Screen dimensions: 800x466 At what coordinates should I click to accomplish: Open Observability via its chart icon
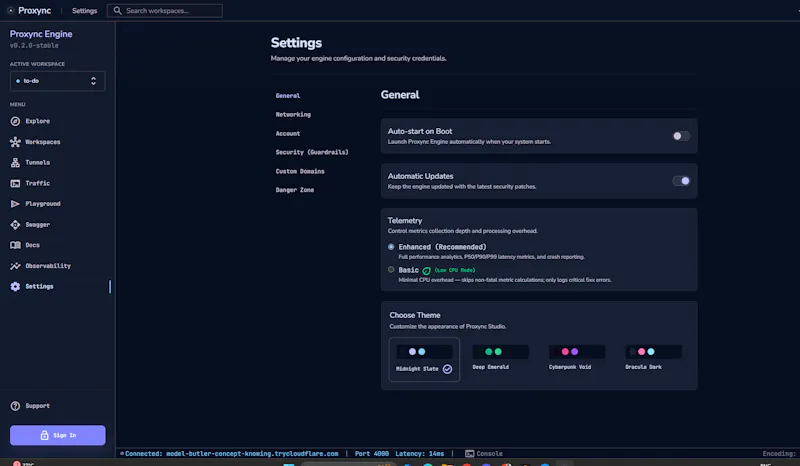point(15,266)
